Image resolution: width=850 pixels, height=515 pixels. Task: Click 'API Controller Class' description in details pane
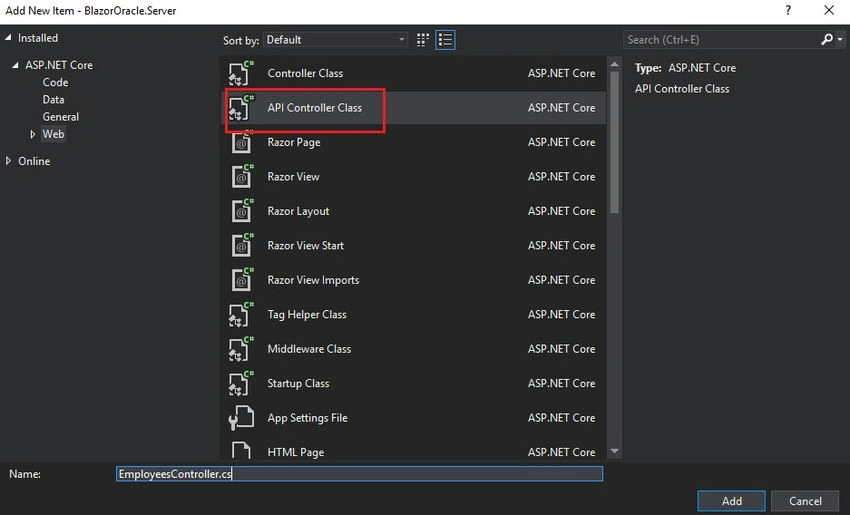coord(682,89)
